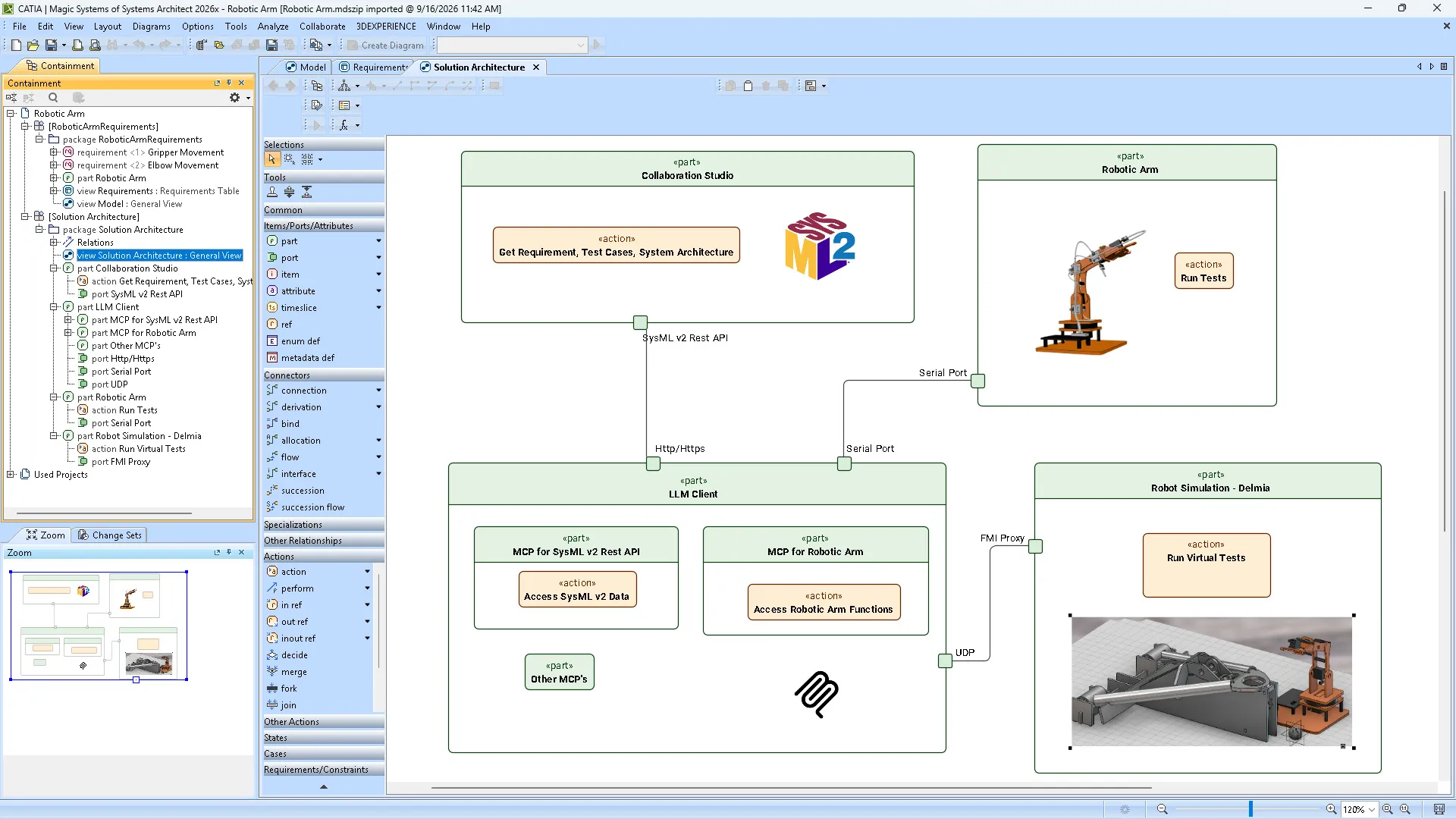1456x819 pixels.
Task: Click the search magnifier in Containment panel
Action: 53,98
